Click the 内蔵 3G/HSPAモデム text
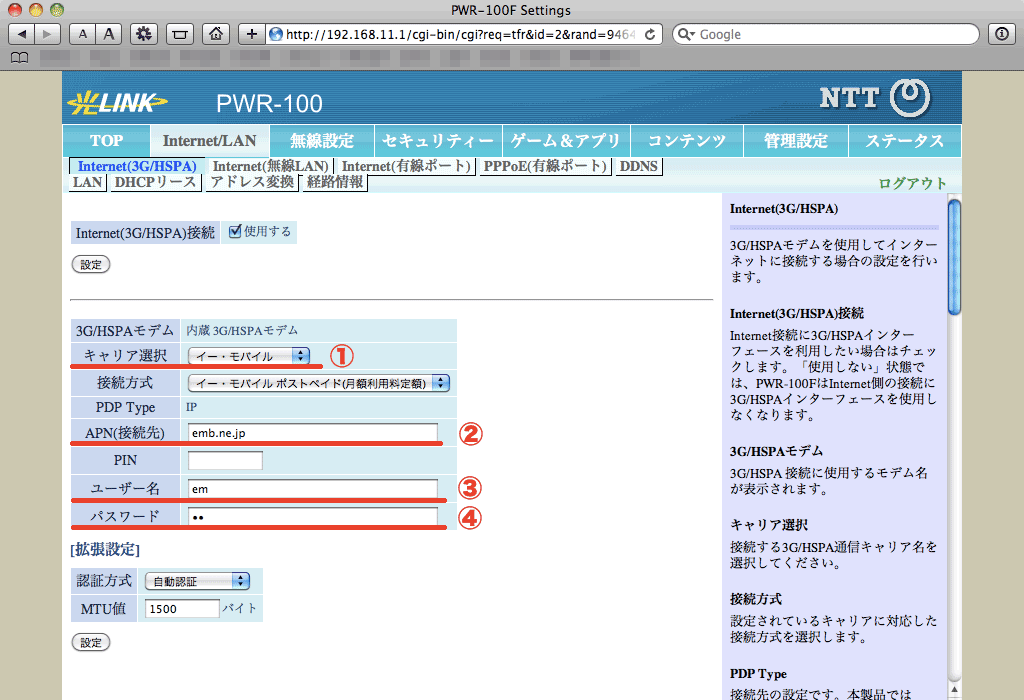This screenshot has height=700, width=1024. pyautogui.click(x=242, y=330)
